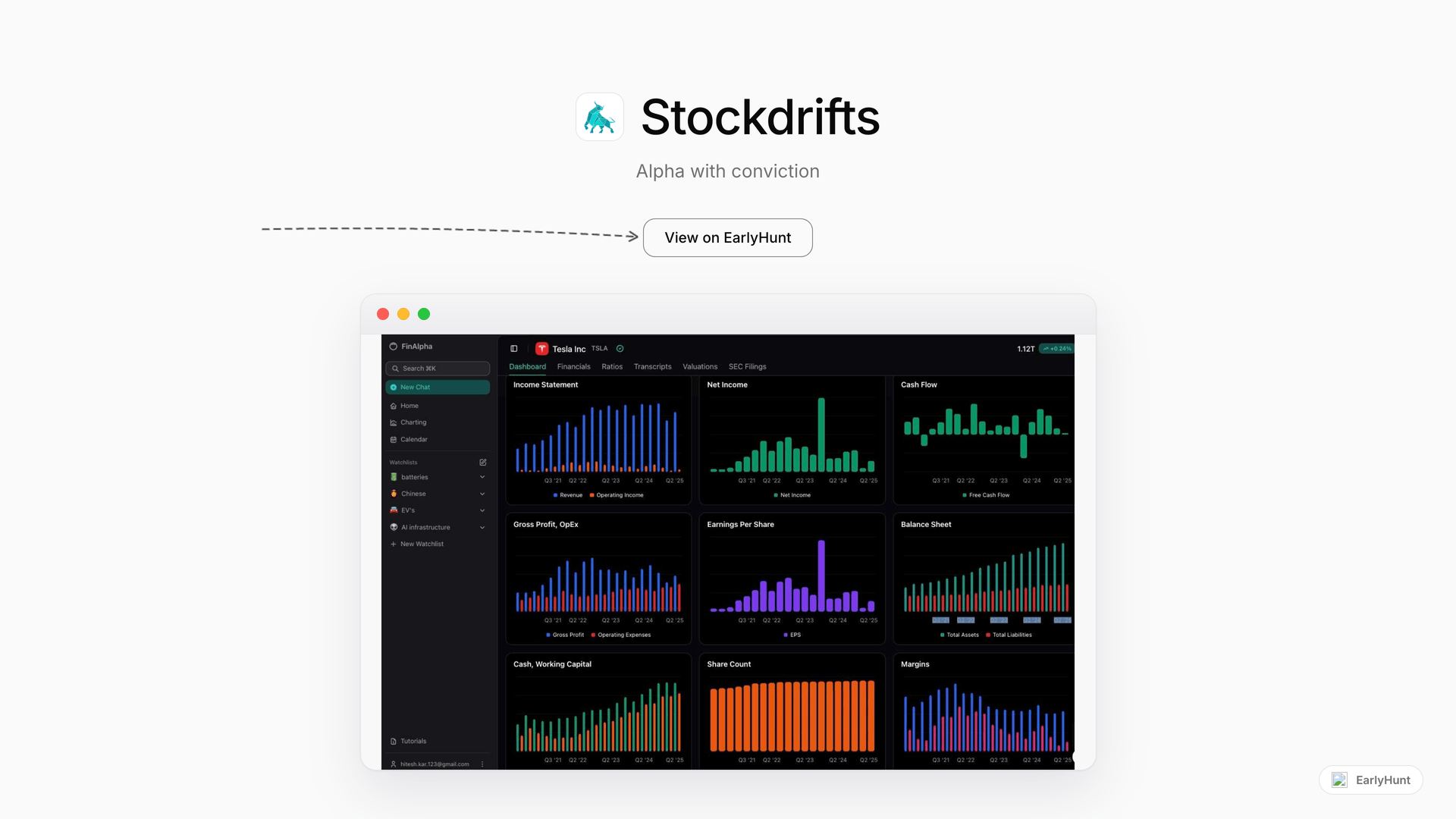This screenshot has height=819, width=1456.
Task: Click the Balance Sheet chart title
Action: 926,525
